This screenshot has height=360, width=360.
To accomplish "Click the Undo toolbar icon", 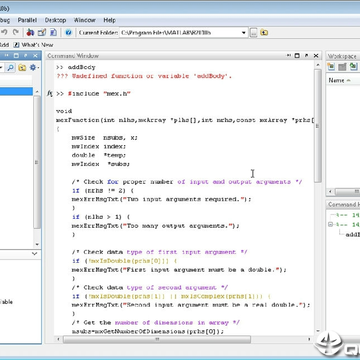I will click(5, 32).
